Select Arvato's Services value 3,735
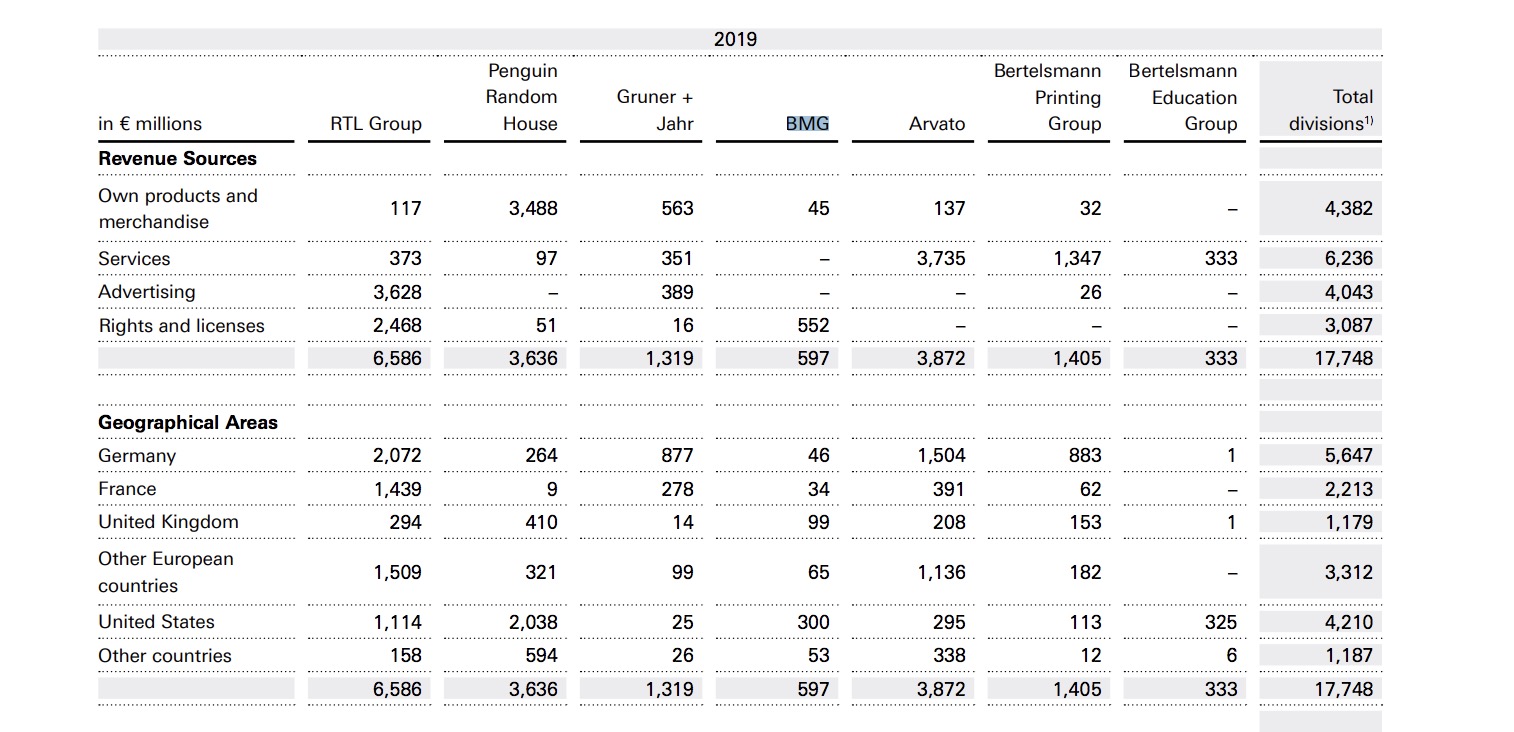 click(x=941, y=258)
